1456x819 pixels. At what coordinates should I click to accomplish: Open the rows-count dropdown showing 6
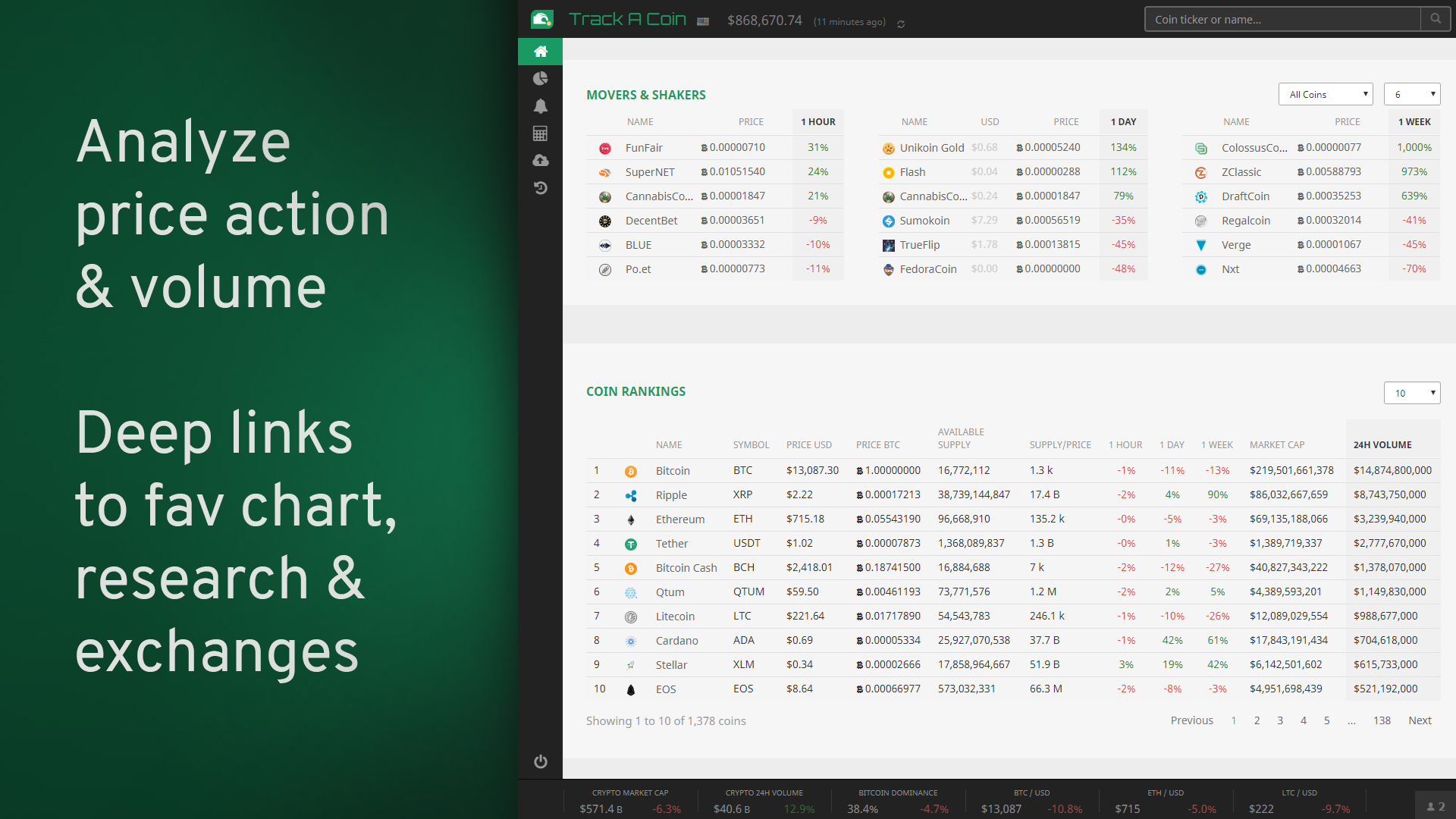click(x=1411, y=94)
